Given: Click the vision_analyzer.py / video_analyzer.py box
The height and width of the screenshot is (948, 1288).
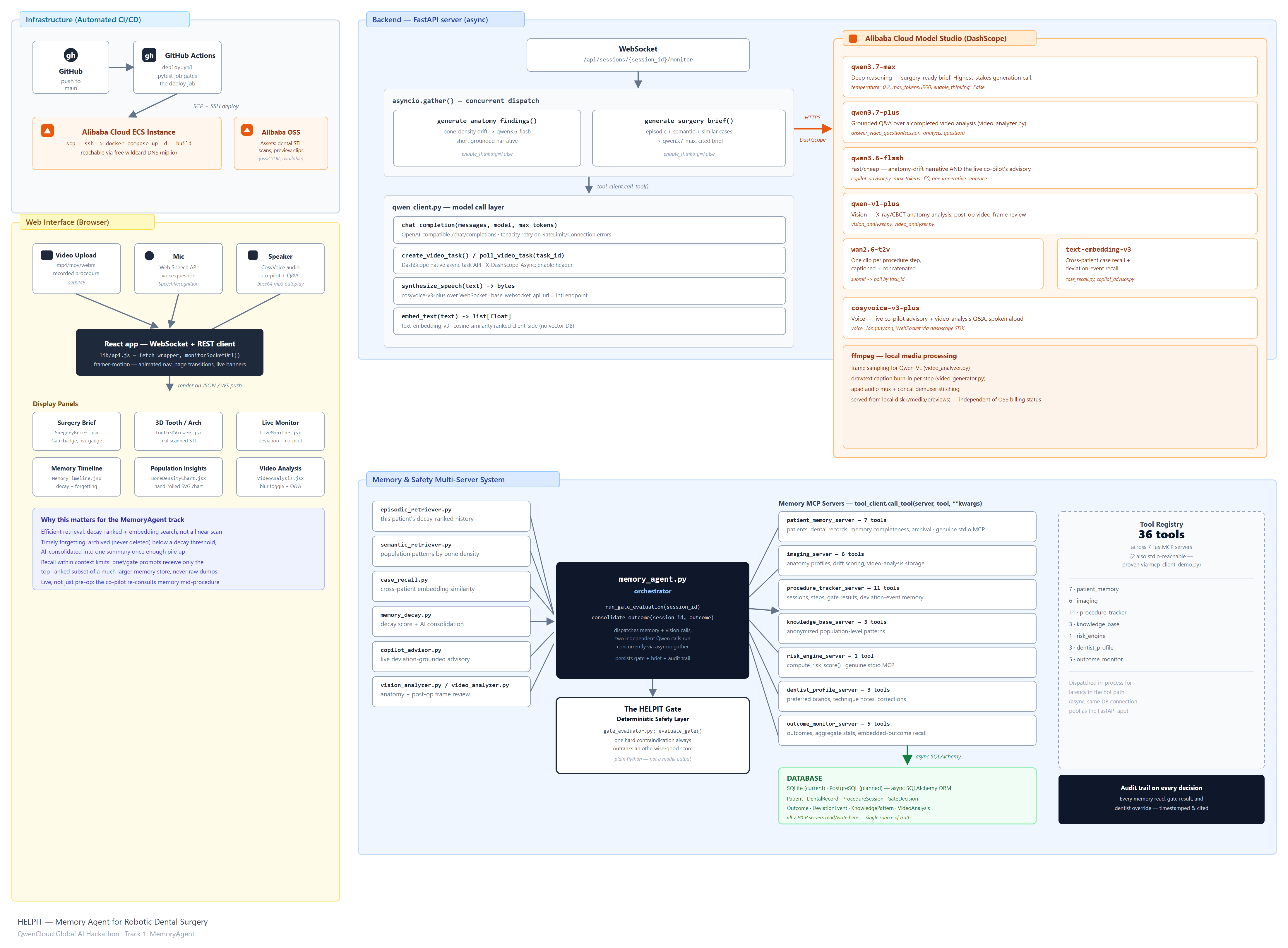Looking at the screenshot, I should pos(451,691).
